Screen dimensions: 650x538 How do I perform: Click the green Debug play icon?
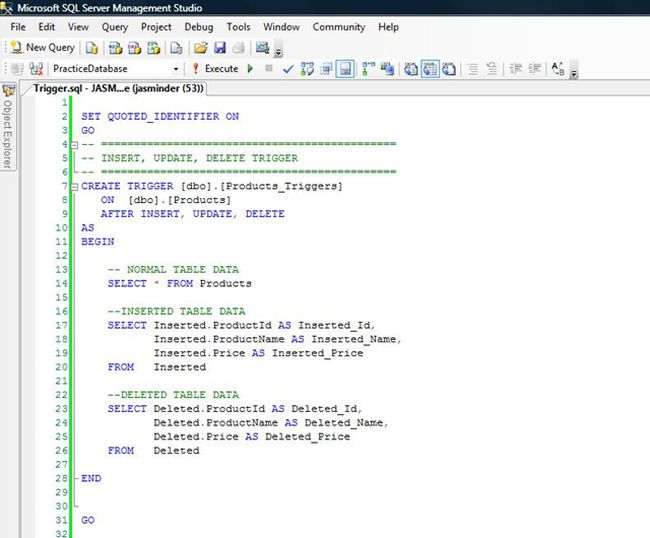point(249,69)
